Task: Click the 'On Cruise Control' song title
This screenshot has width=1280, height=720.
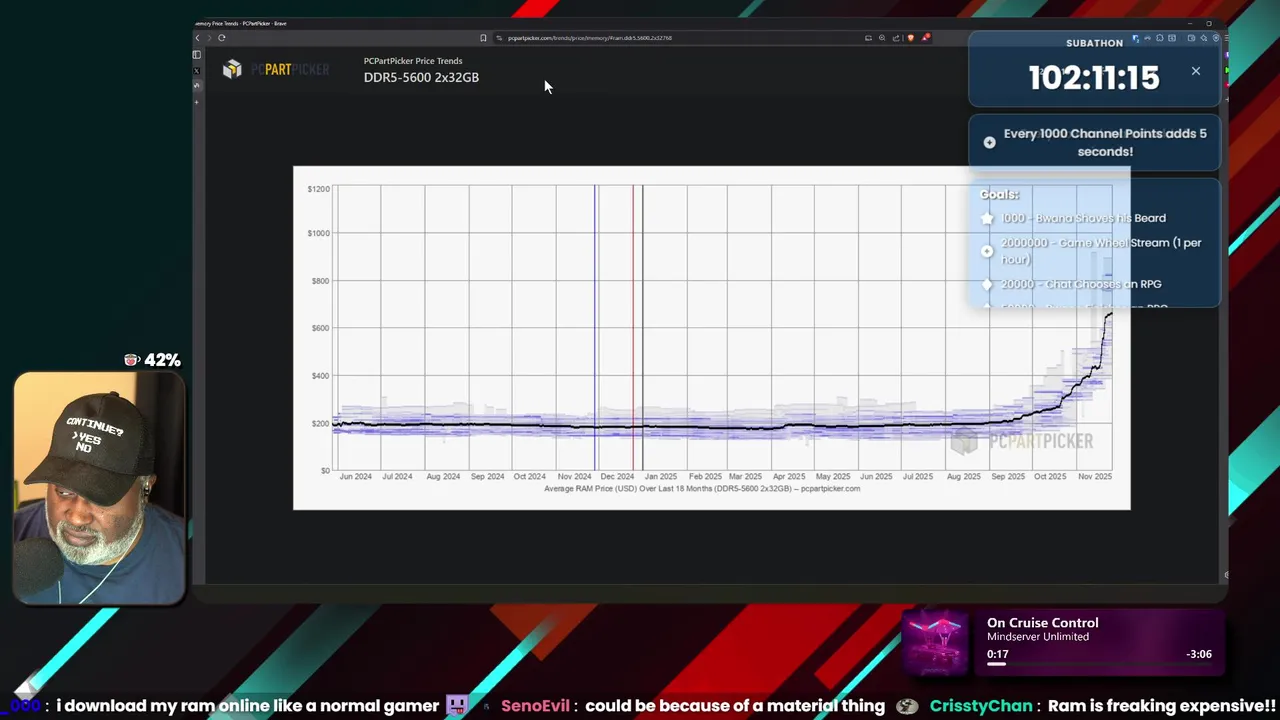Action: pyautogui.click(x=1042, y=623)
